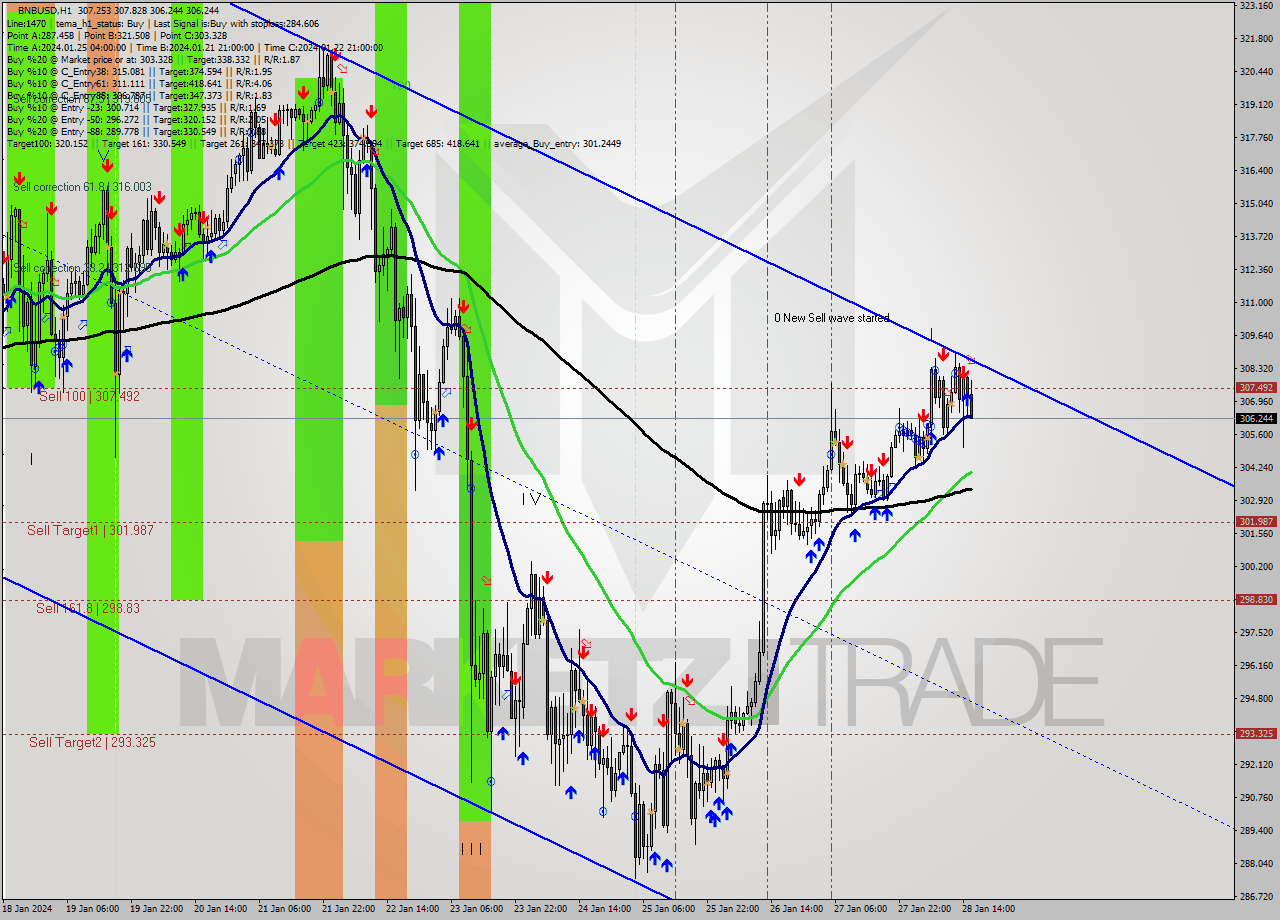Select the red 293.325 price axis tag
The width and height of the screenshot is (1280, 920).
pos(1256,734)
